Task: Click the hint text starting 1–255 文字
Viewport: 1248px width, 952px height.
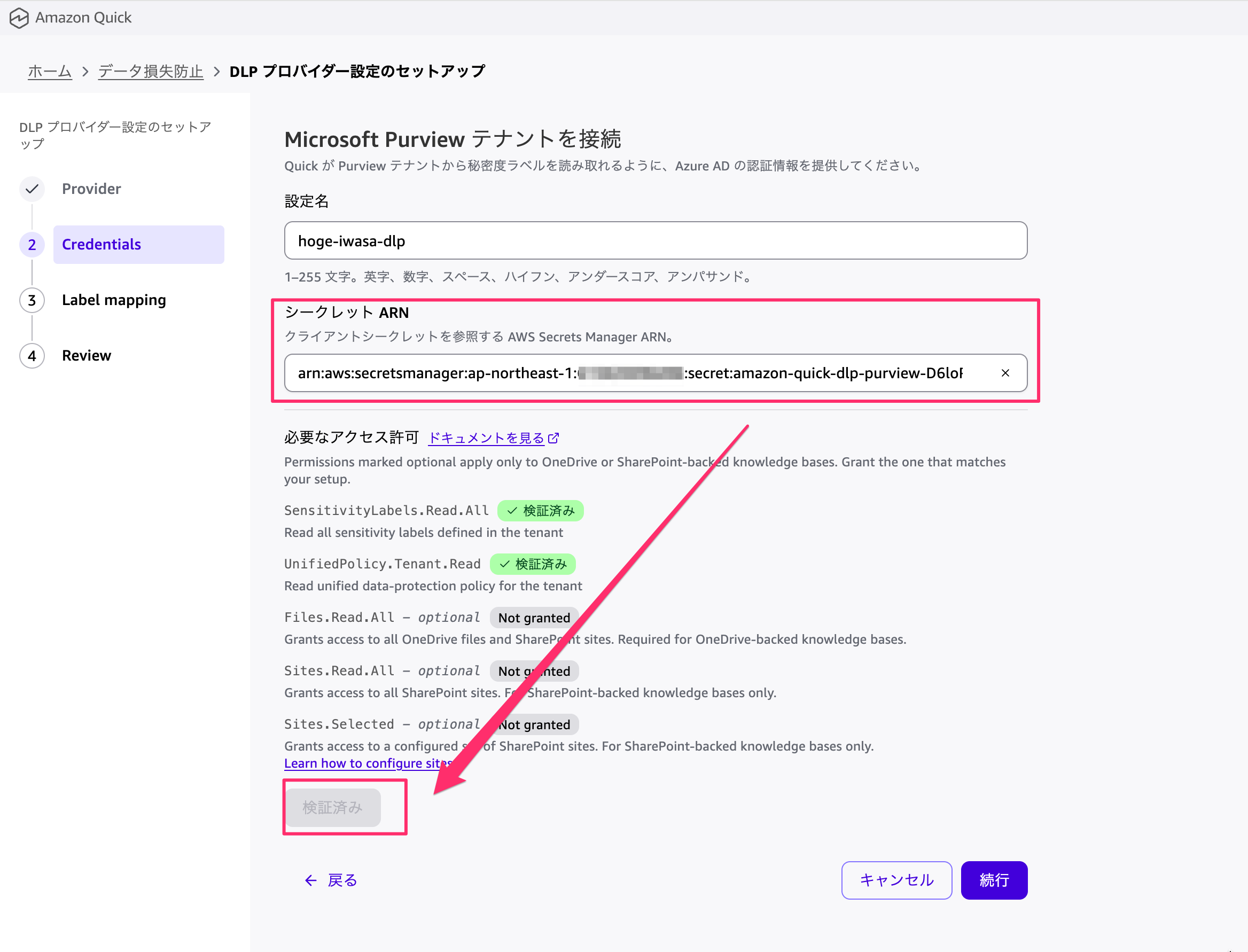Action: (519, 277)
